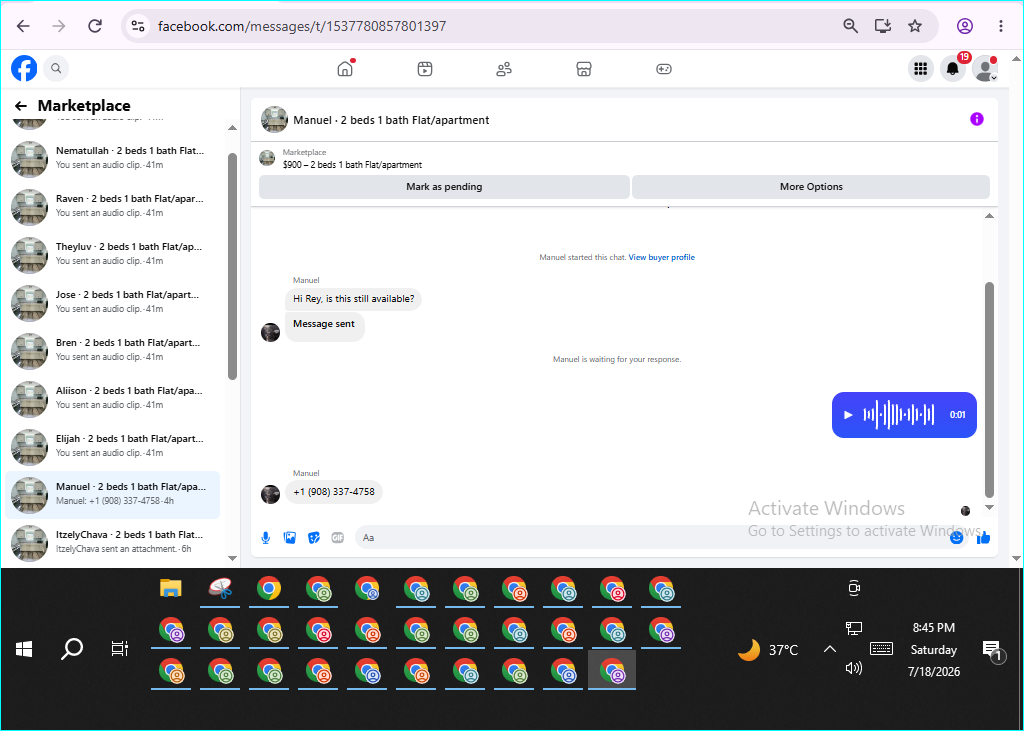Open the Chrome profile icon
The image size is (1024, 731).
pos(965,26)
